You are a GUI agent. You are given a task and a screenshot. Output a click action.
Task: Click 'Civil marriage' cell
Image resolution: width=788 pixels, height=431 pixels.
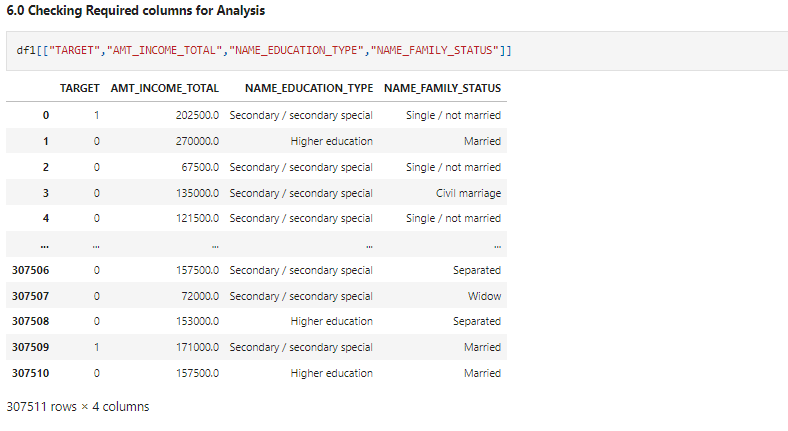[x=468, y=193]
